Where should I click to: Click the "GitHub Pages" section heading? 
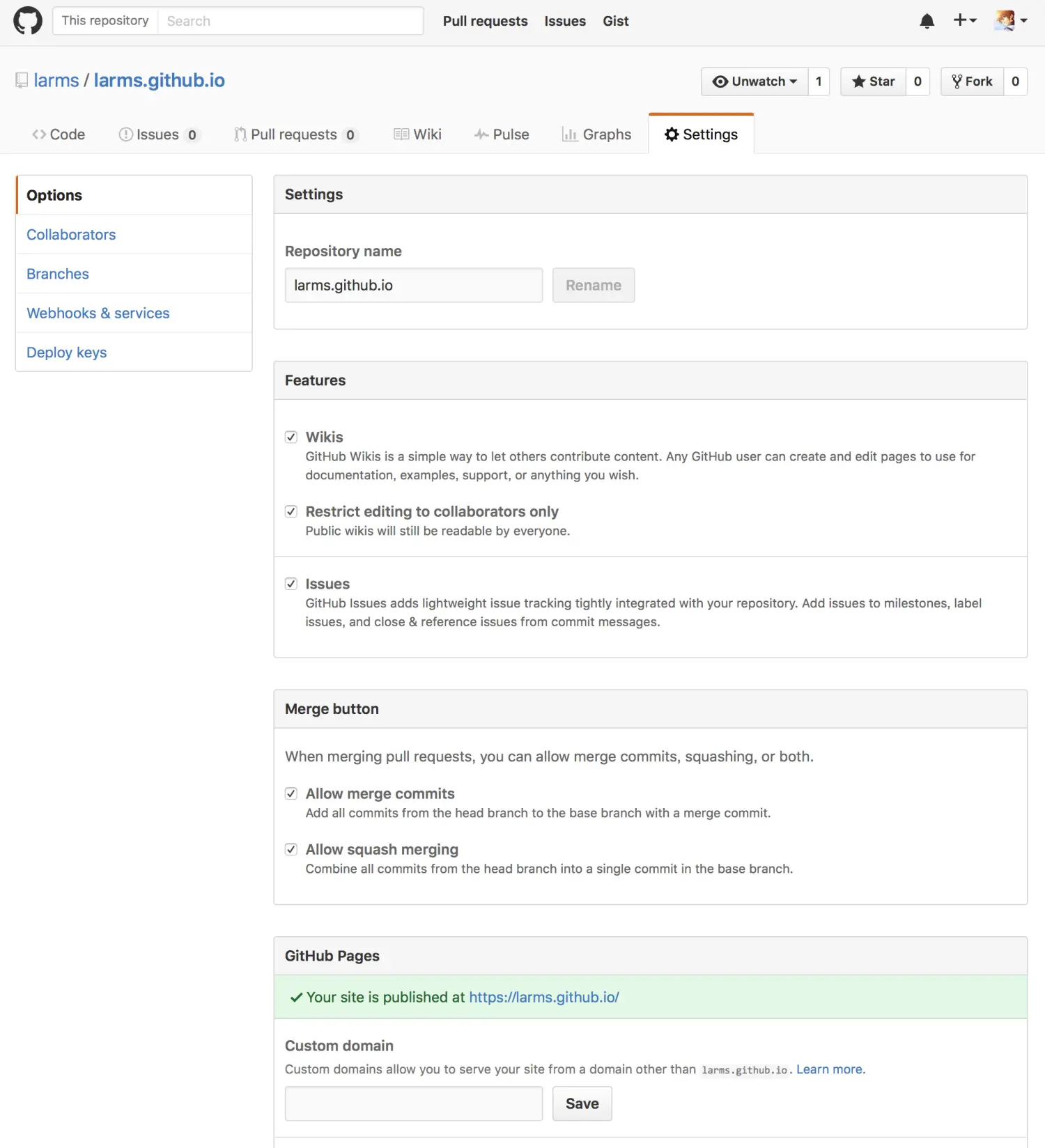[332, 956]
